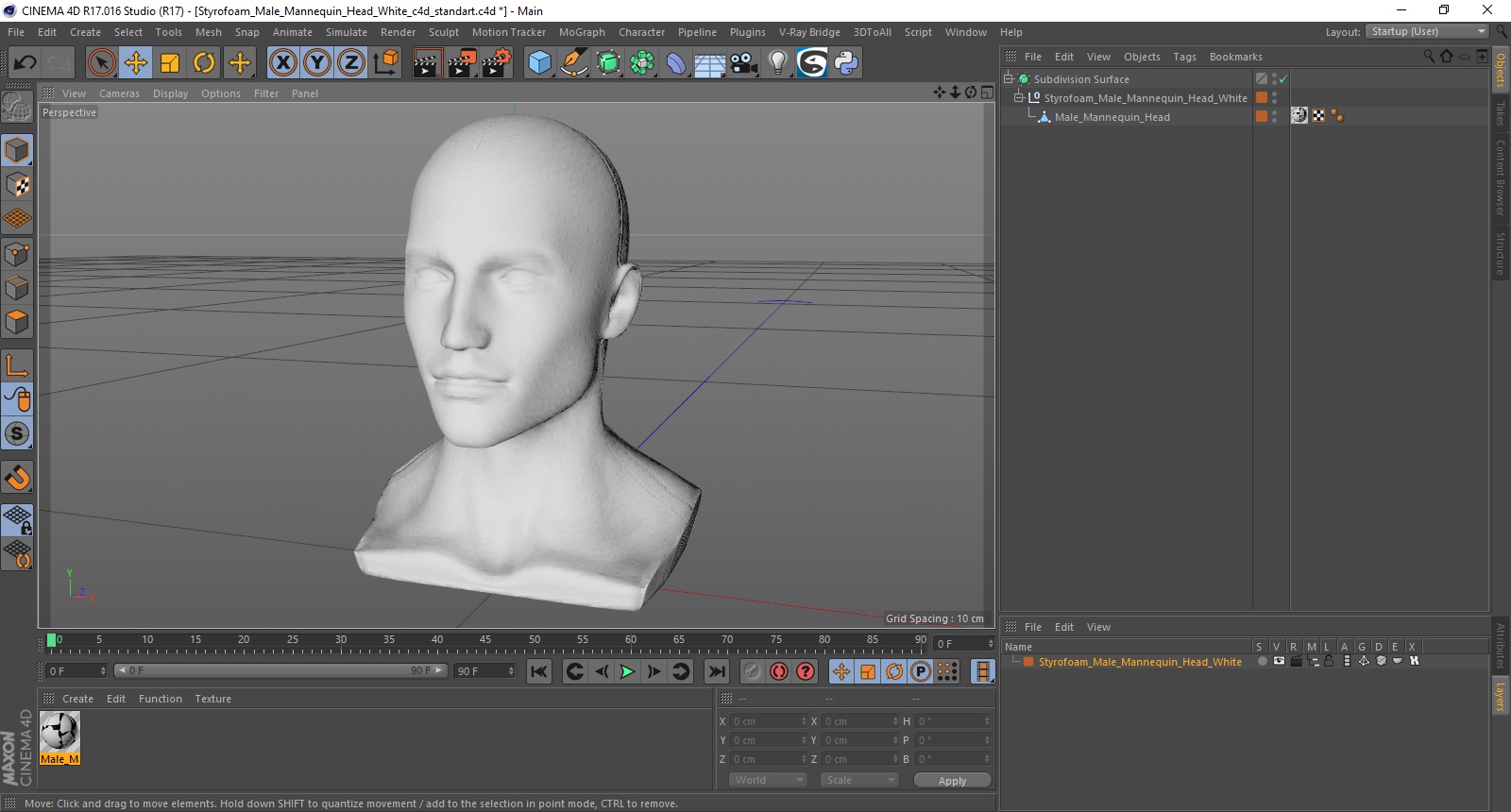Click Make Editable icon in left sidebar
This screenshot has width=1511, height=812.
tap(17, 108)
